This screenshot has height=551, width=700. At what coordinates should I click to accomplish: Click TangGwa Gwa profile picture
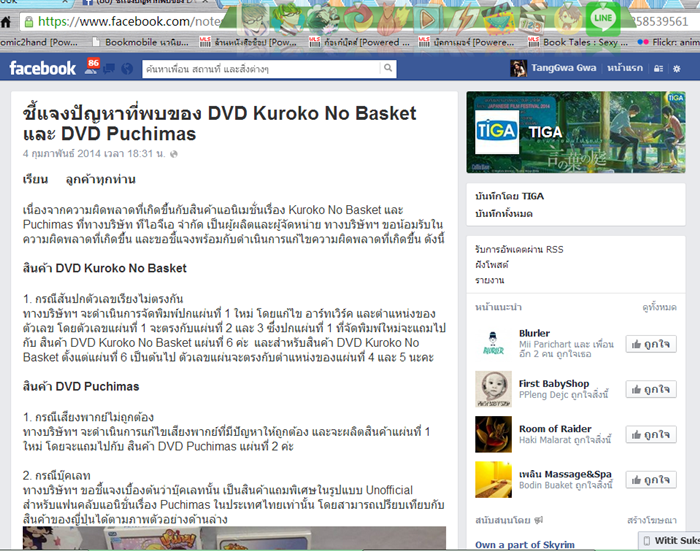tap(518, 68)
